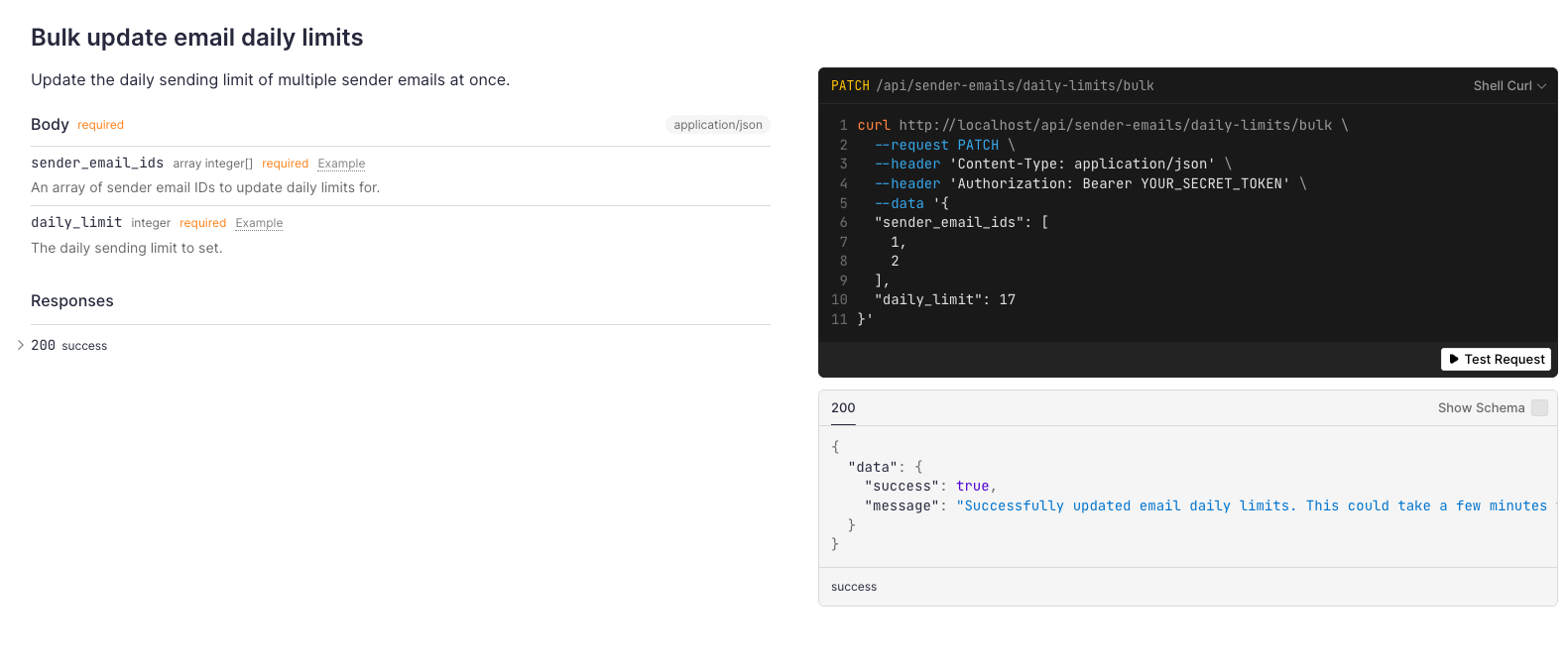This screenshot has height=668, width=1568.
Task: Click the play icon in Test Request
Action: point(1454,359)
